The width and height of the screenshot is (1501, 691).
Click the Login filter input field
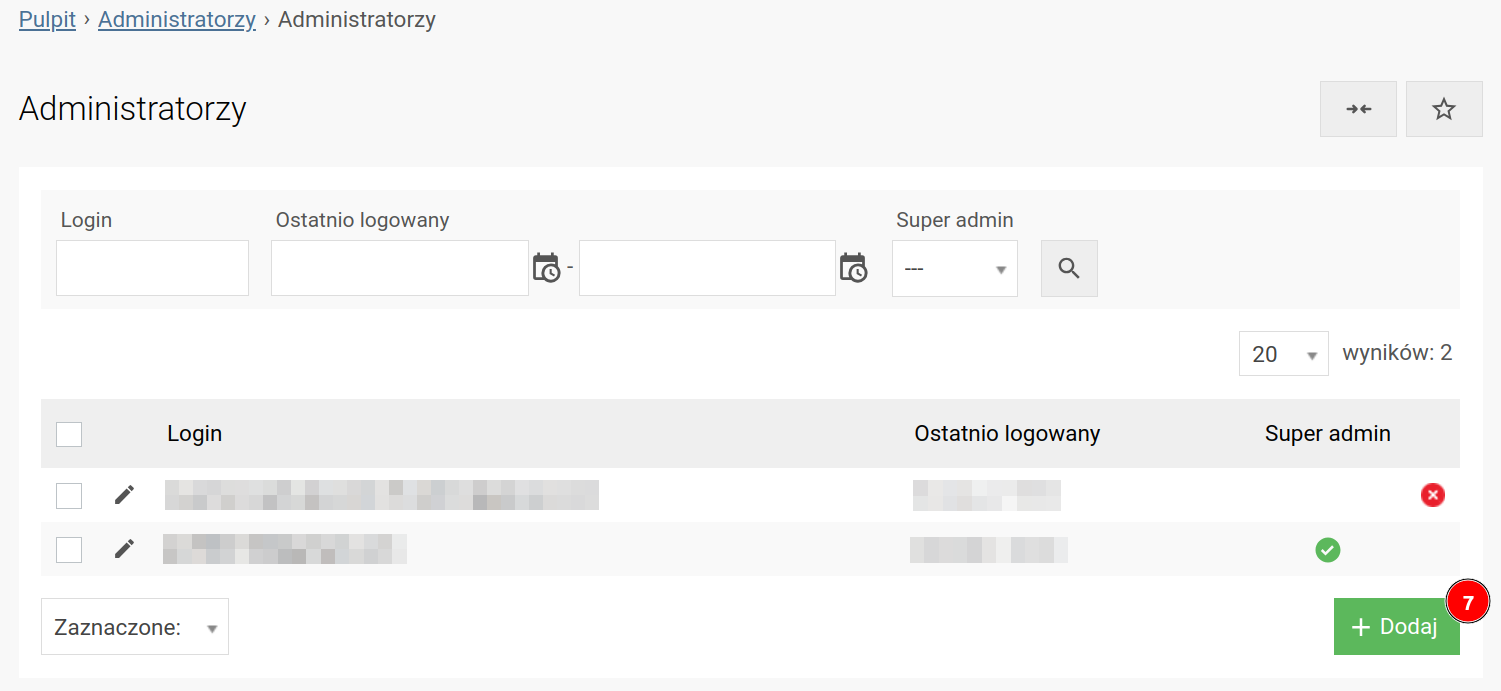pyautogui.click(x=152, y=268)
